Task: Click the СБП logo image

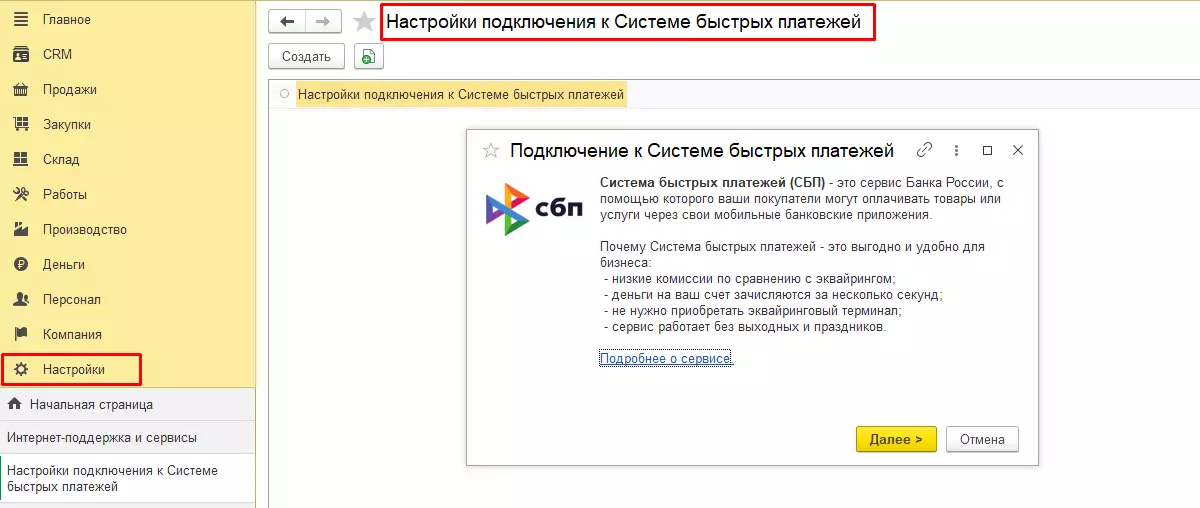Action: pos(533,208)
